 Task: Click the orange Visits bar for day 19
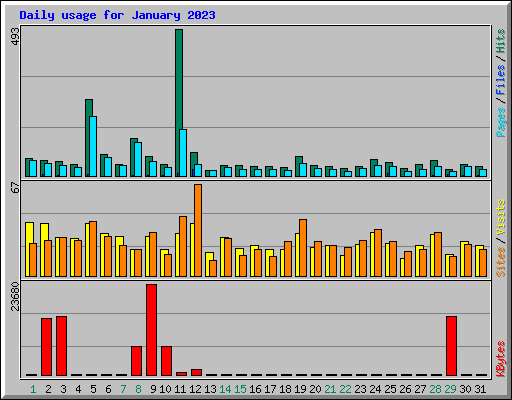click(303, 248)
